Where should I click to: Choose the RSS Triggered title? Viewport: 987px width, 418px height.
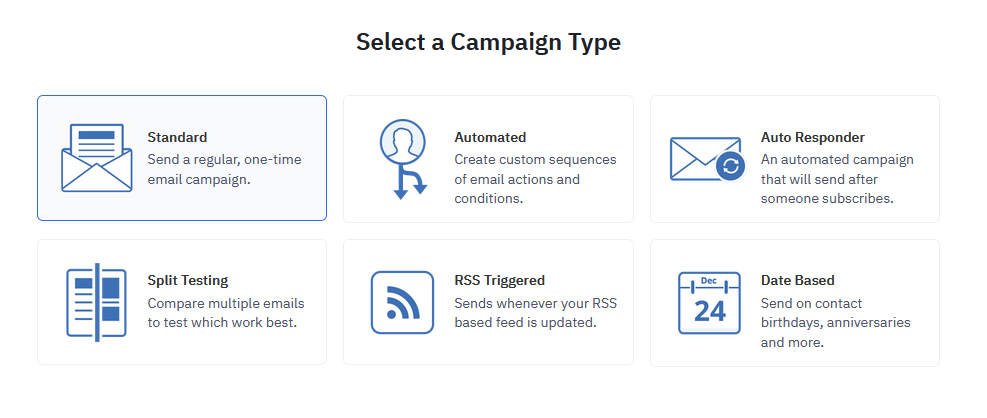[x=500, y=280]
